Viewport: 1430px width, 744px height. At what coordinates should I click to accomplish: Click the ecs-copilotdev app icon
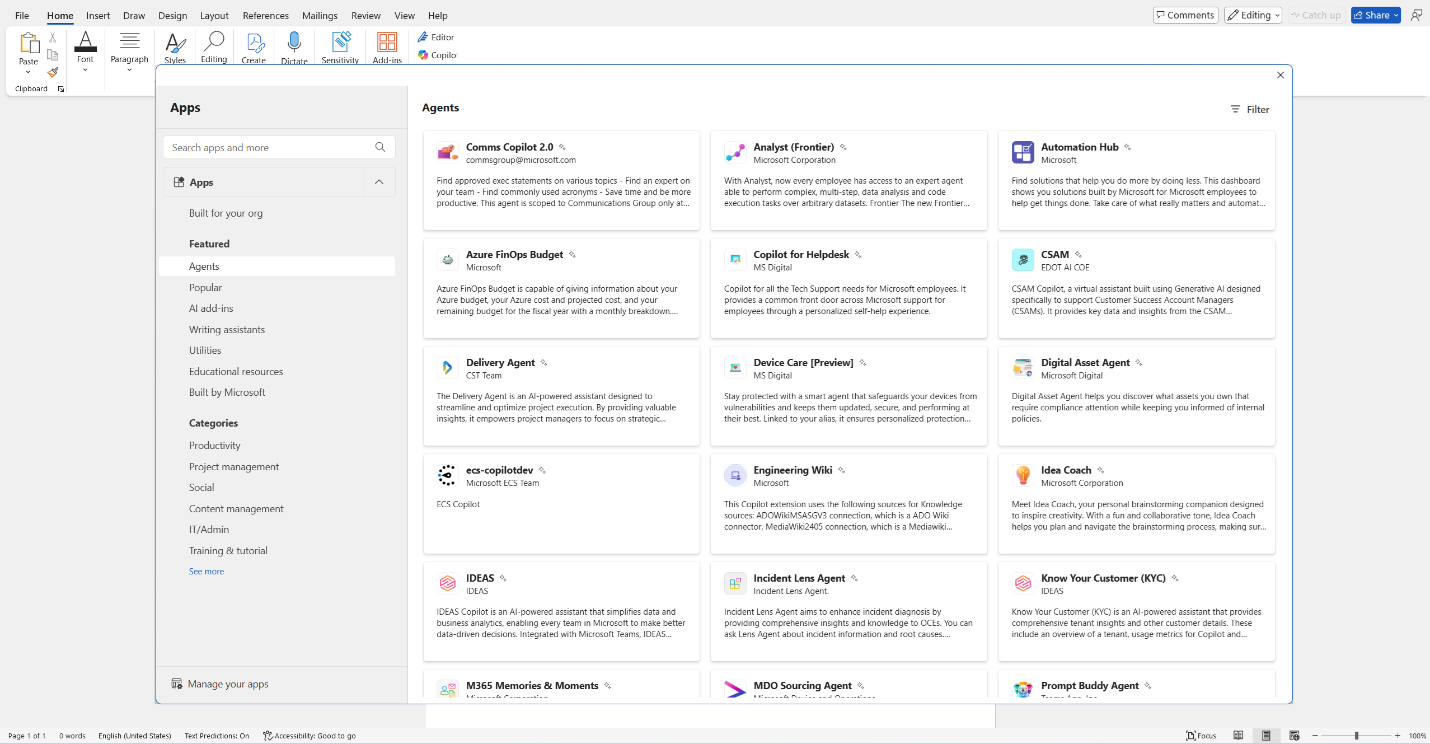447,476
